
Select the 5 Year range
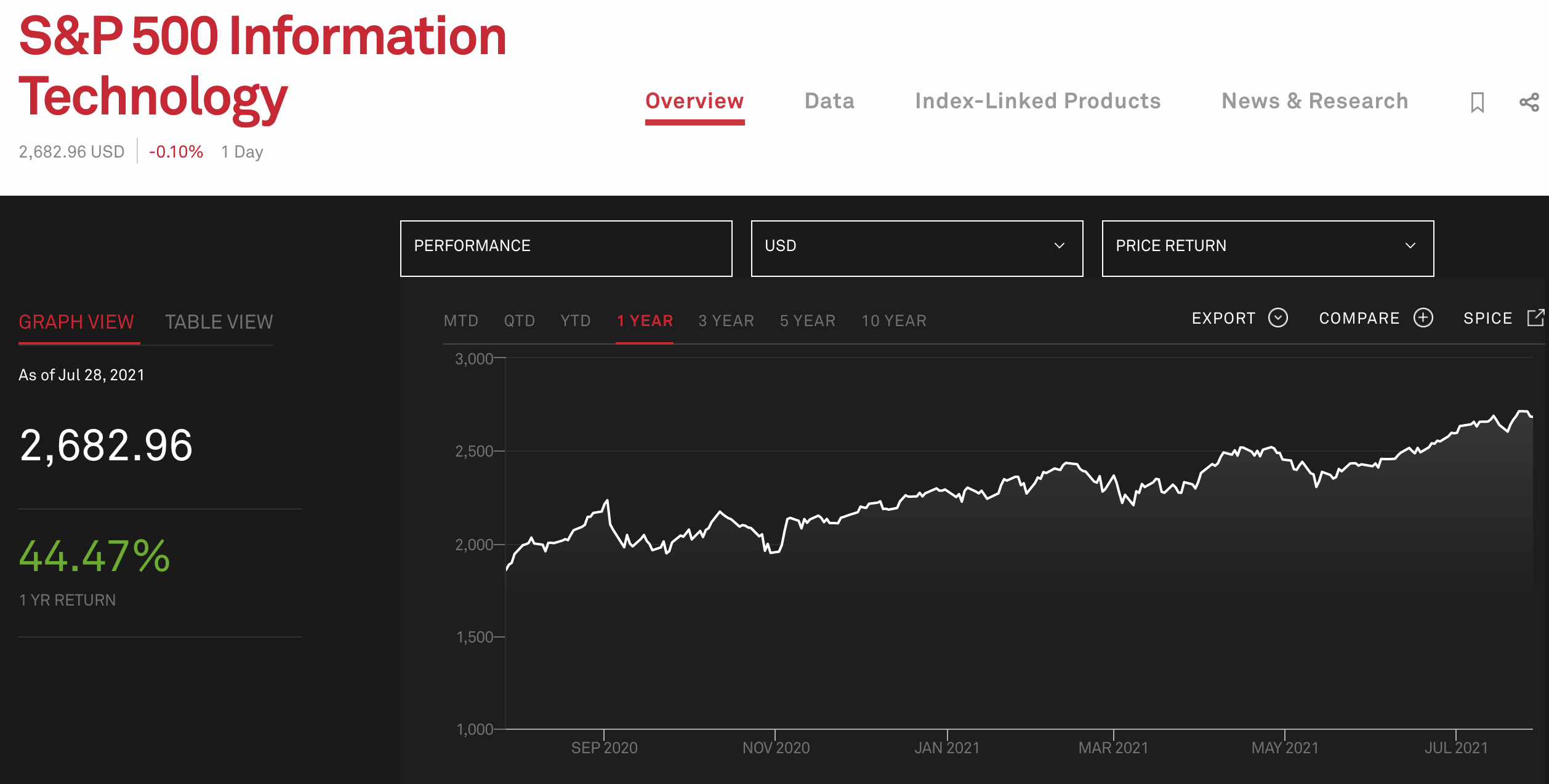808,321
